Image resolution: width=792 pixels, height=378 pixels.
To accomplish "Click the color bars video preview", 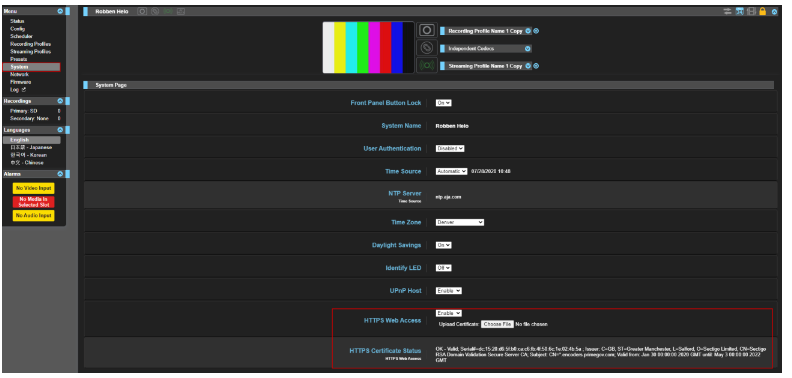I will [368, 48].
